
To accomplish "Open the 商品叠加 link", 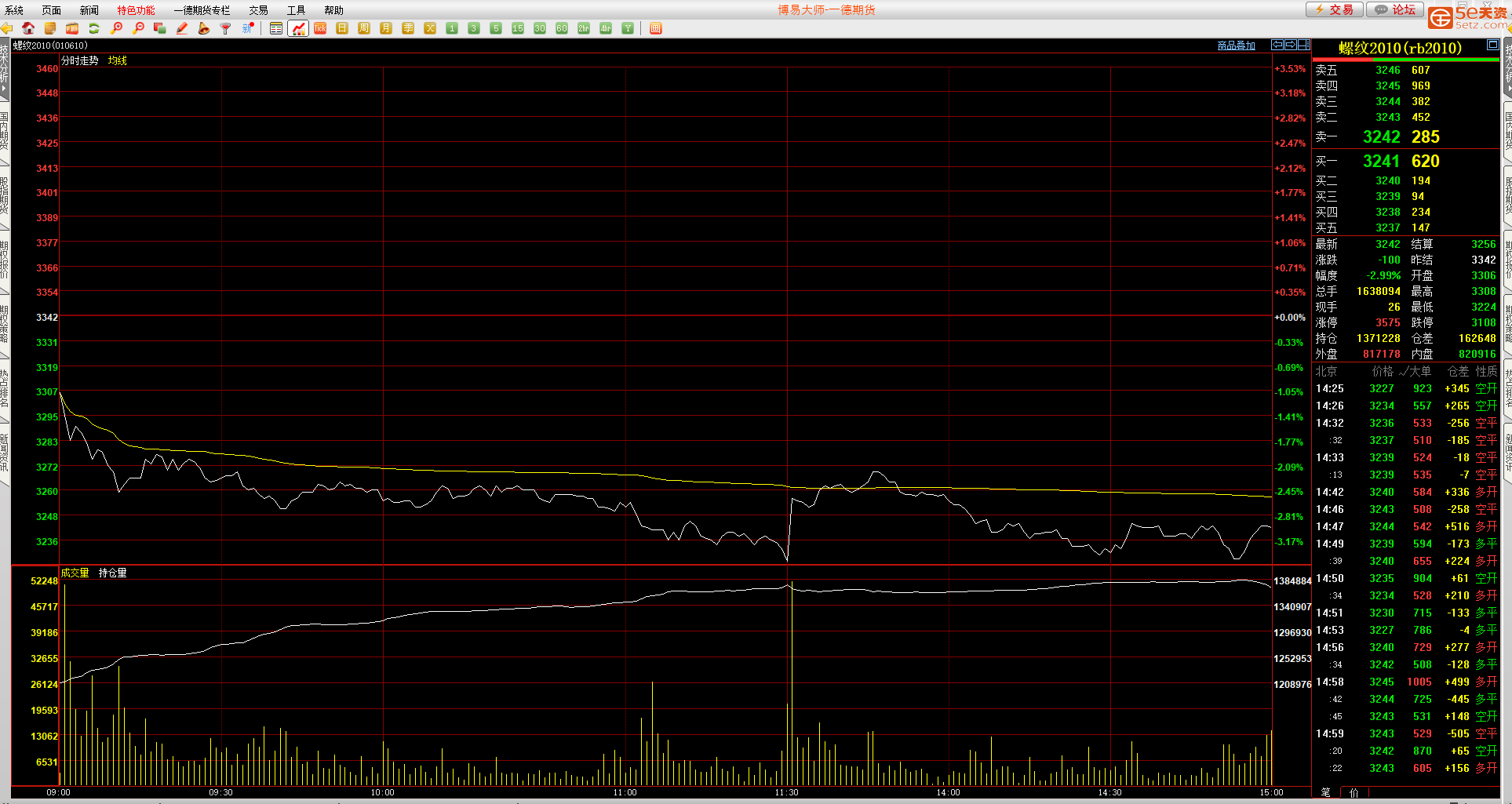I will [x=1236, y=45].
